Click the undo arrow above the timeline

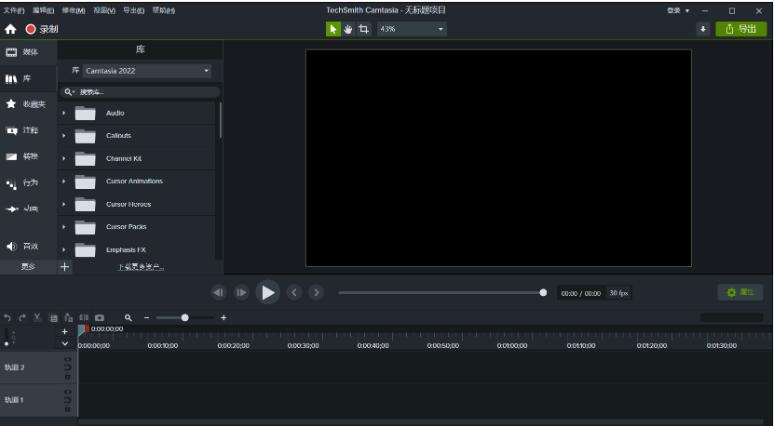7,317
